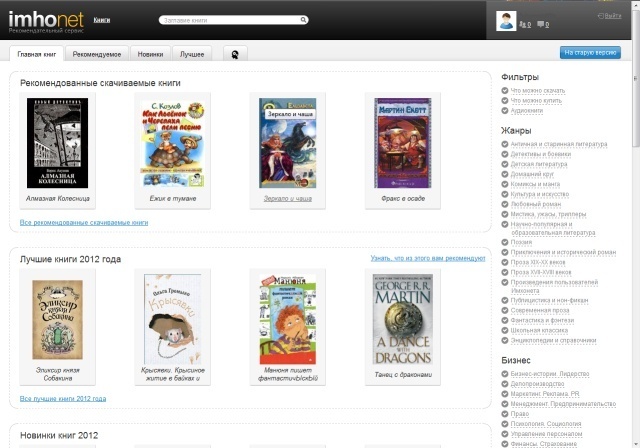
Task: Click the check icon beside Проза XVII-XVIII веков
Action: (505, 272)
